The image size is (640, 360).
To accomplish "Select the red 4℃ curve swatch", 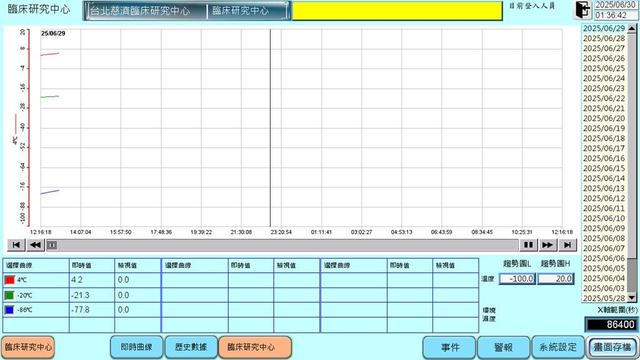I will click(9, 280).
